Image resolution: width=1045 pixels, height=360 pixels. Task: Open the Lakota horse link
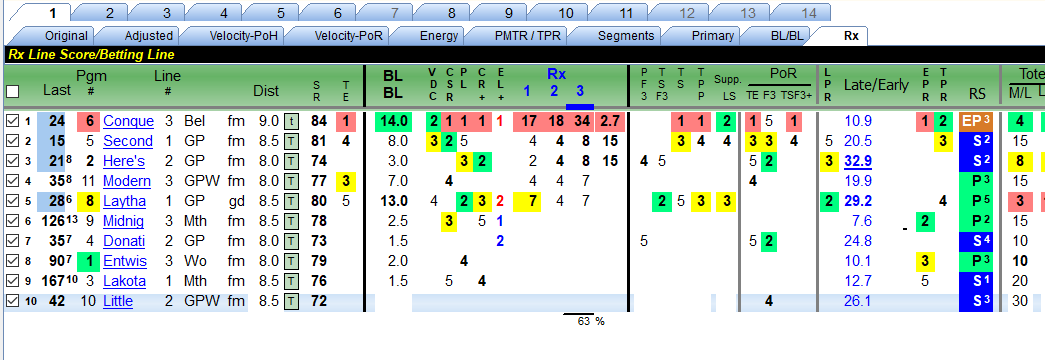pos(124,281)
